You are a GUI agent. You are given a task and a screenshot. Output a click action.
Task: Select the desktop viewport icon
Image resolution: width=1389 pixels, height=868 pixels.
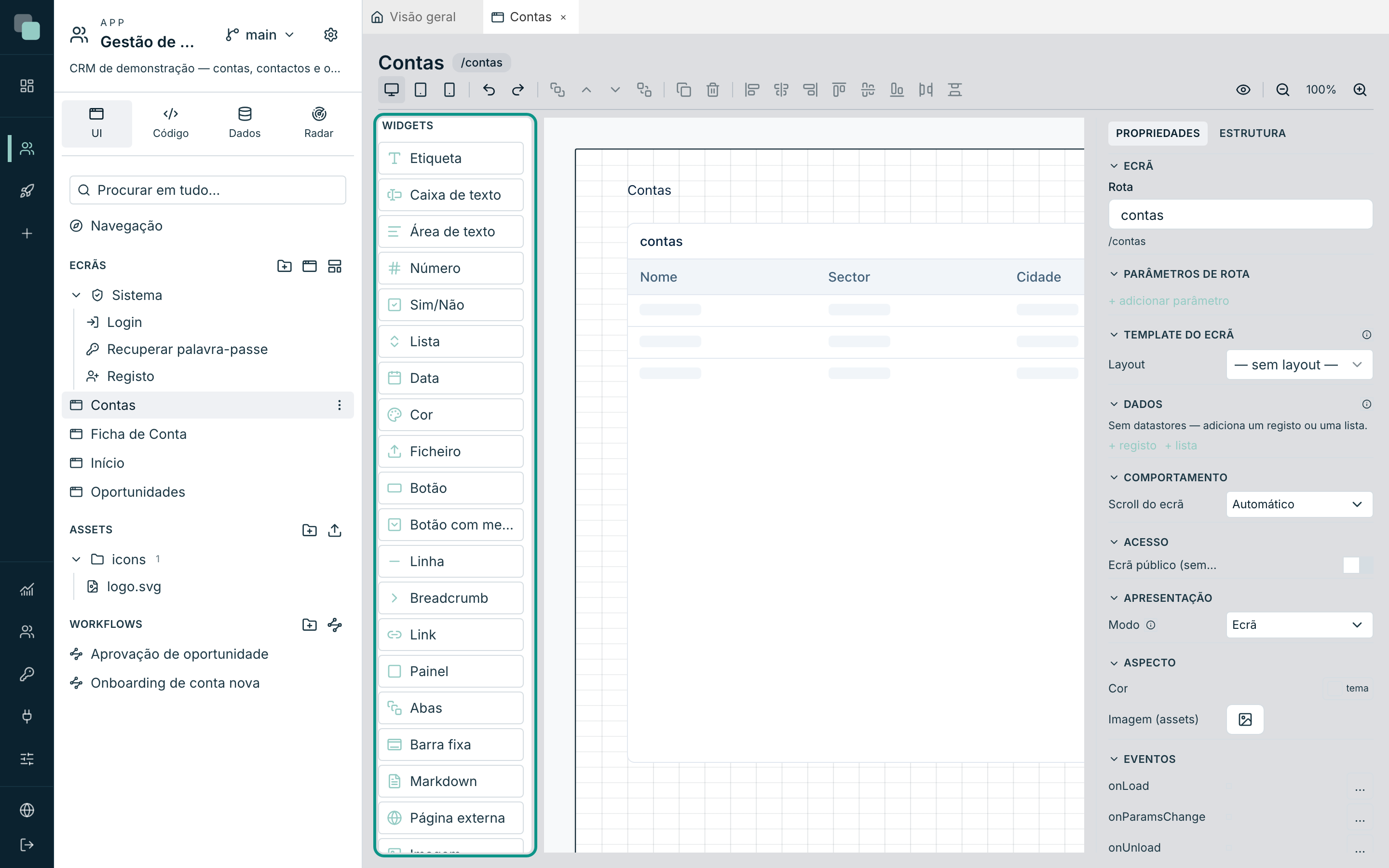392,90
